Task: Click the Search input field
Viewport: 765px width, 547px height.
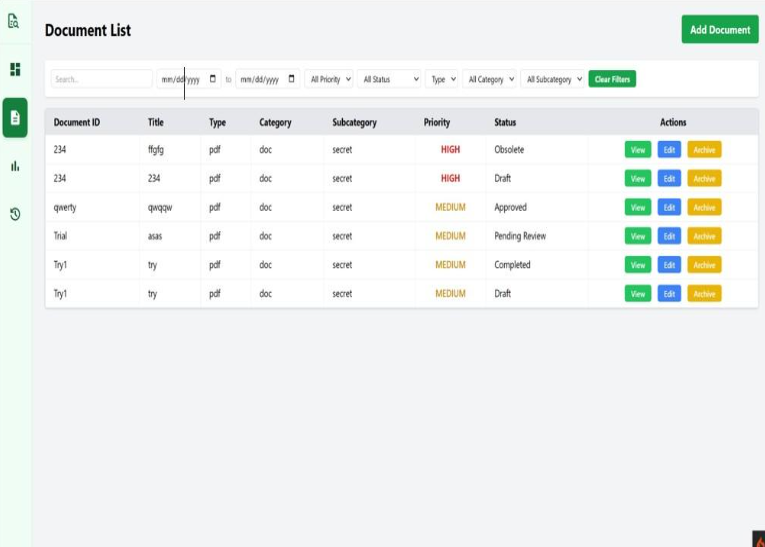Action: coord(101,79)
